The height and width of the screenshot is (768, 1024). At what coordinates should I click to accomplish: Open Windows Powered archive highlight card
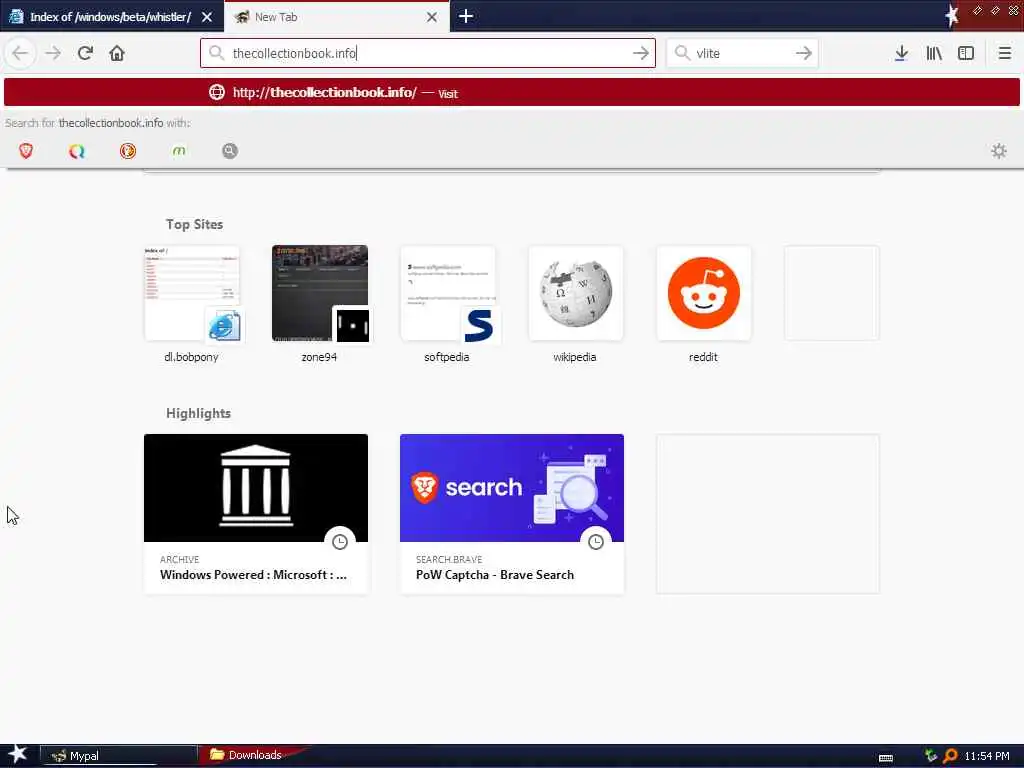point(256,514)
